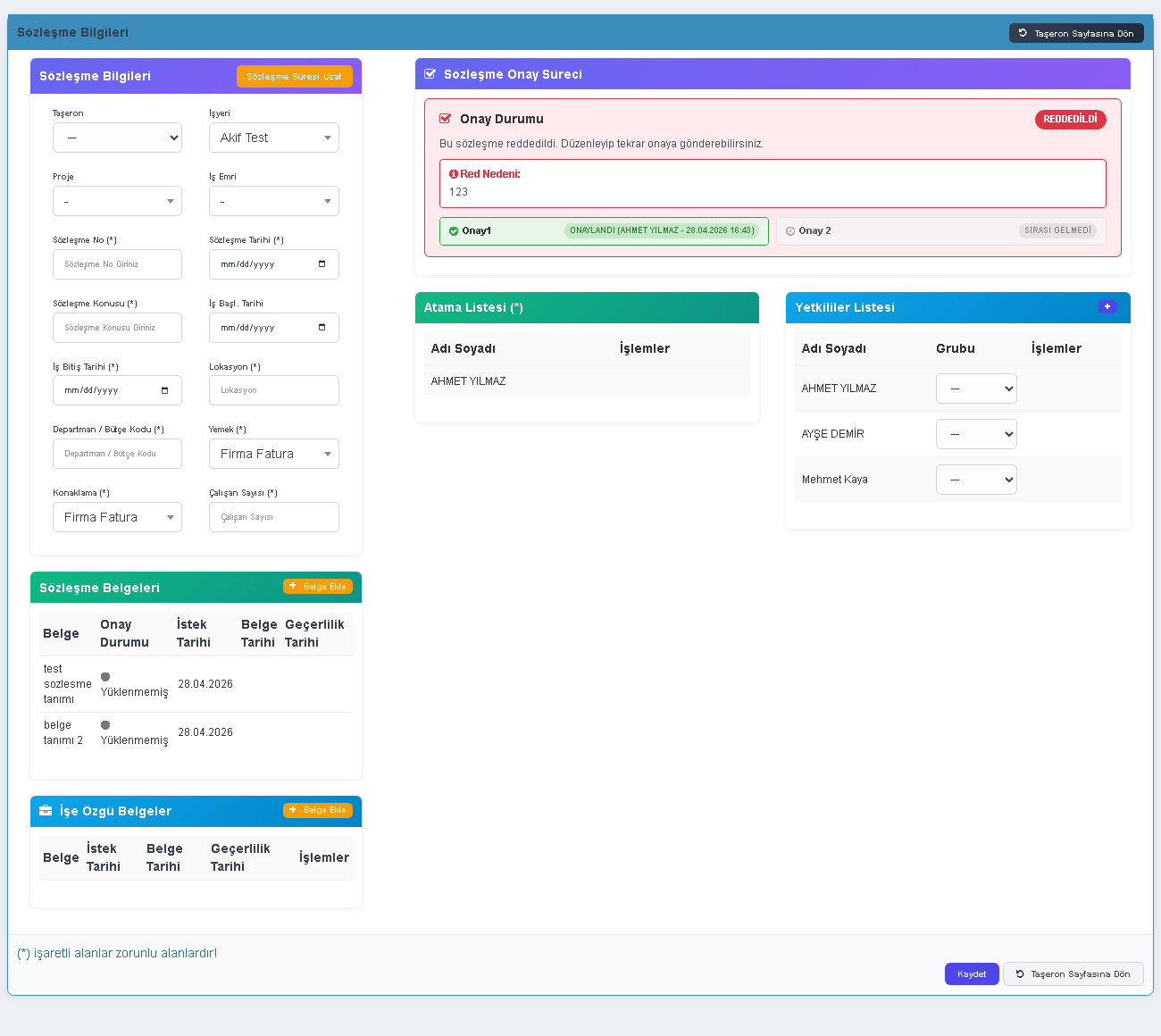
Task: Open the İş Başl. Tarihi calendar picker
Action: [x=322, y=328]
